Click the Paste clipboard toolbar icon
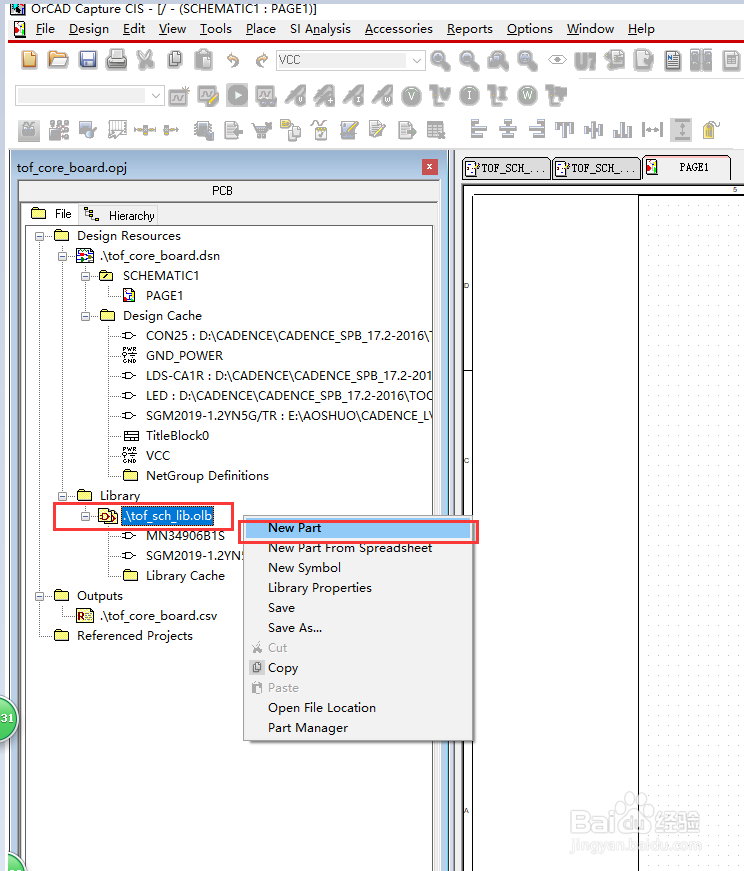Image resolution: width=744 pixels, height=871 pixels. (203, 59)
